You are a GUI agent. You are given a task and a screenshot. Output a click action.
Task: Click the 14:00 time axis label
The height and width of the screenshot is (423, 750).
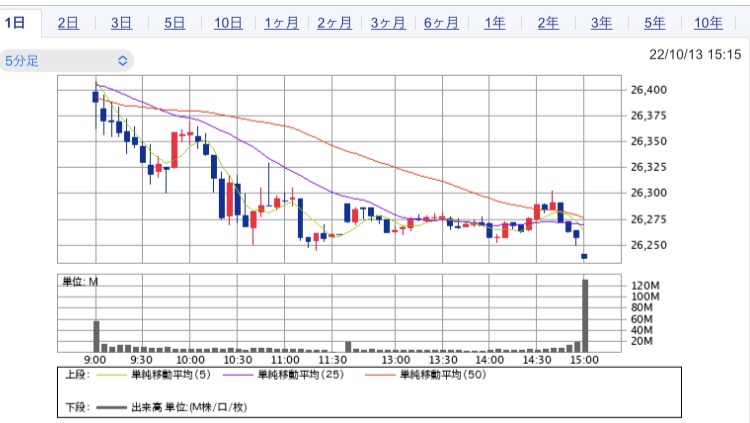tap(490, 360)
